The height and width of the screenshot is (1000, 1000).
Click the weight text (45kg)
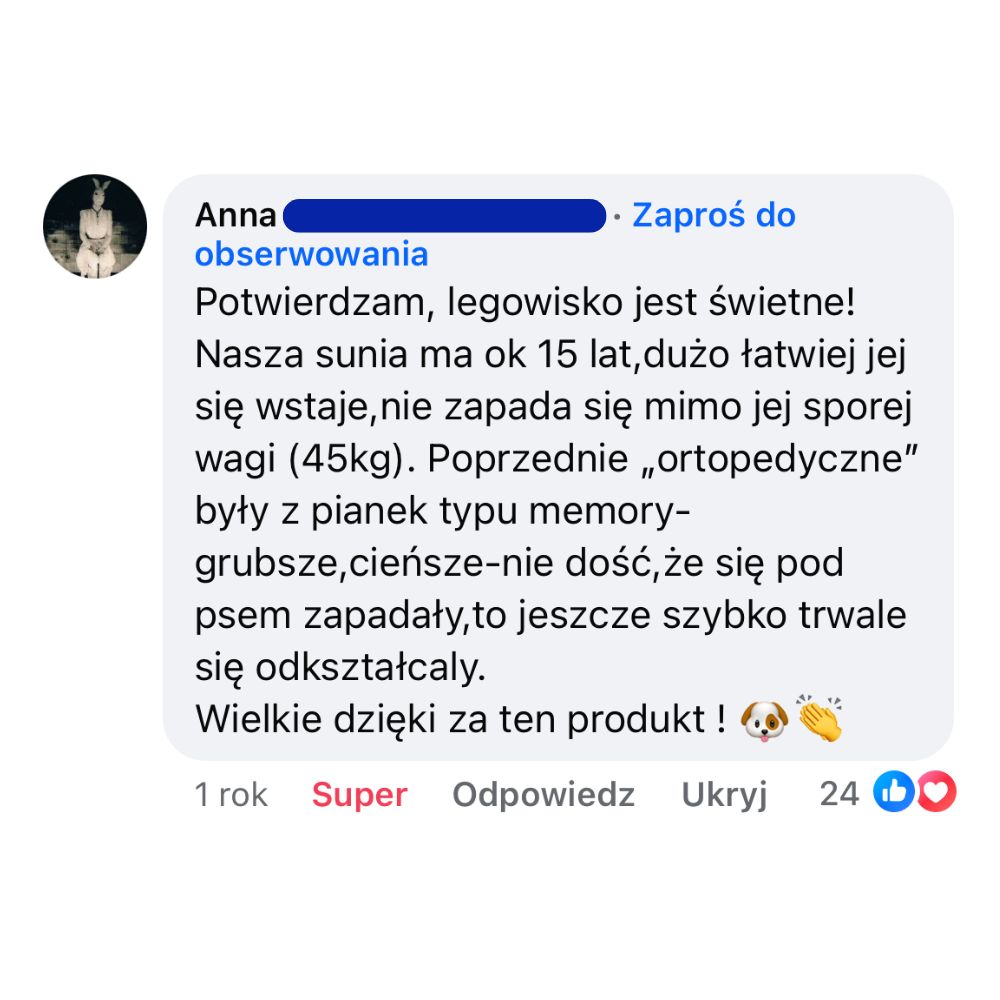(347, 459)
